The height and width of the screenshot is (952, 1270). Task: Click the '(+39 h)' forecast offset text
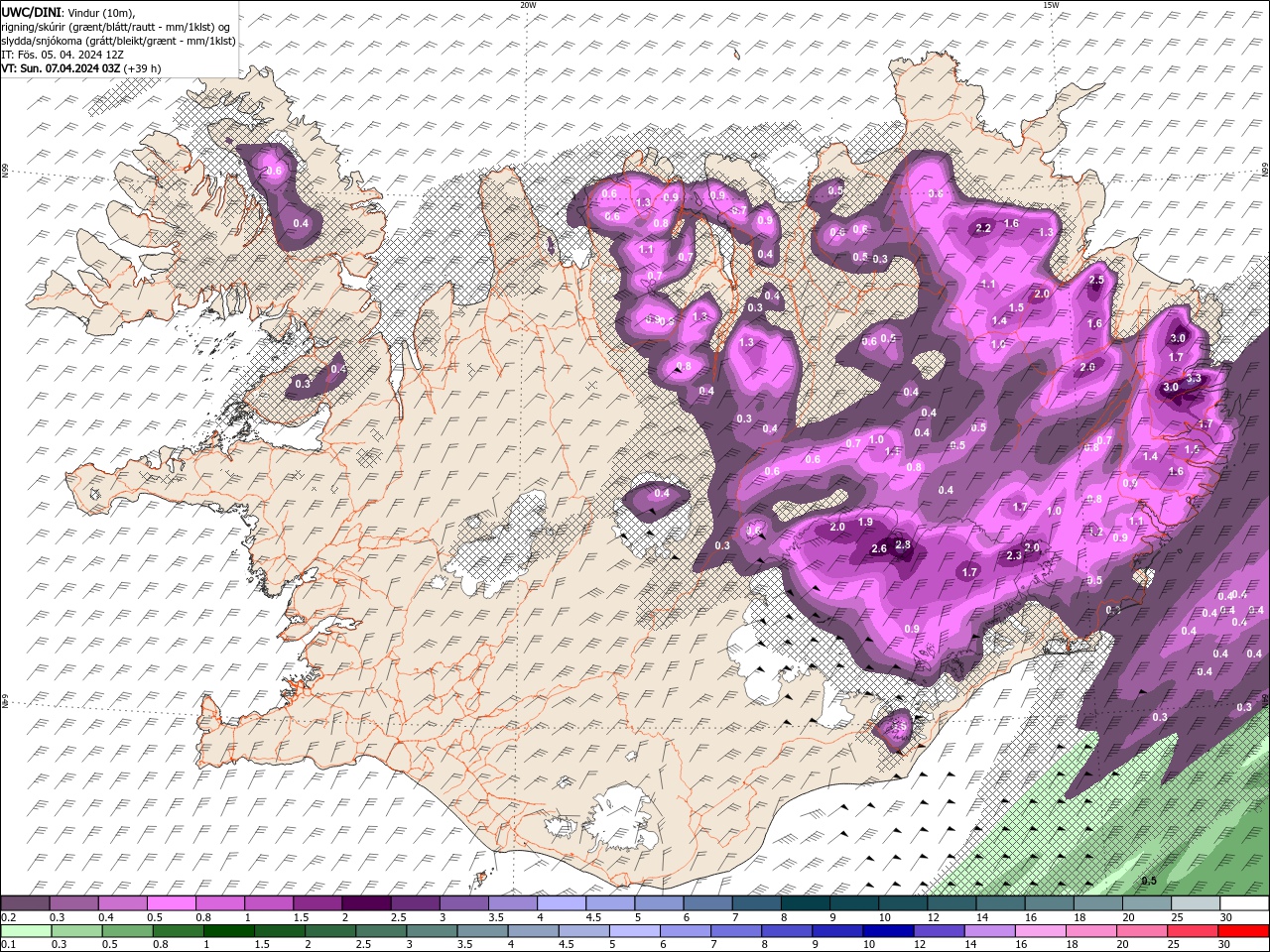(142, 68)
